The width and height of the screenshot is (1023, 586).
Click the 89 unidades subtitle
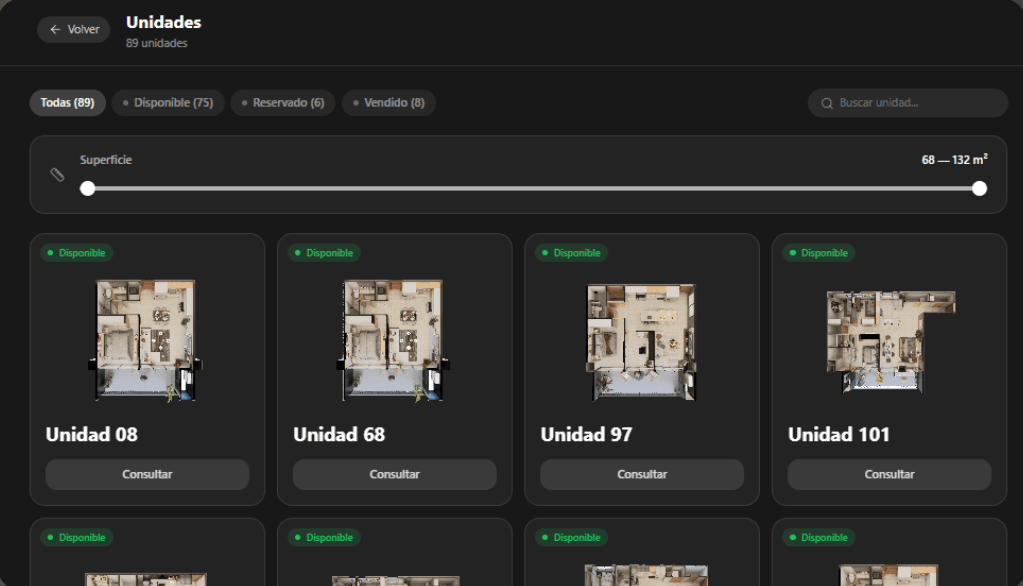[157, 43]
